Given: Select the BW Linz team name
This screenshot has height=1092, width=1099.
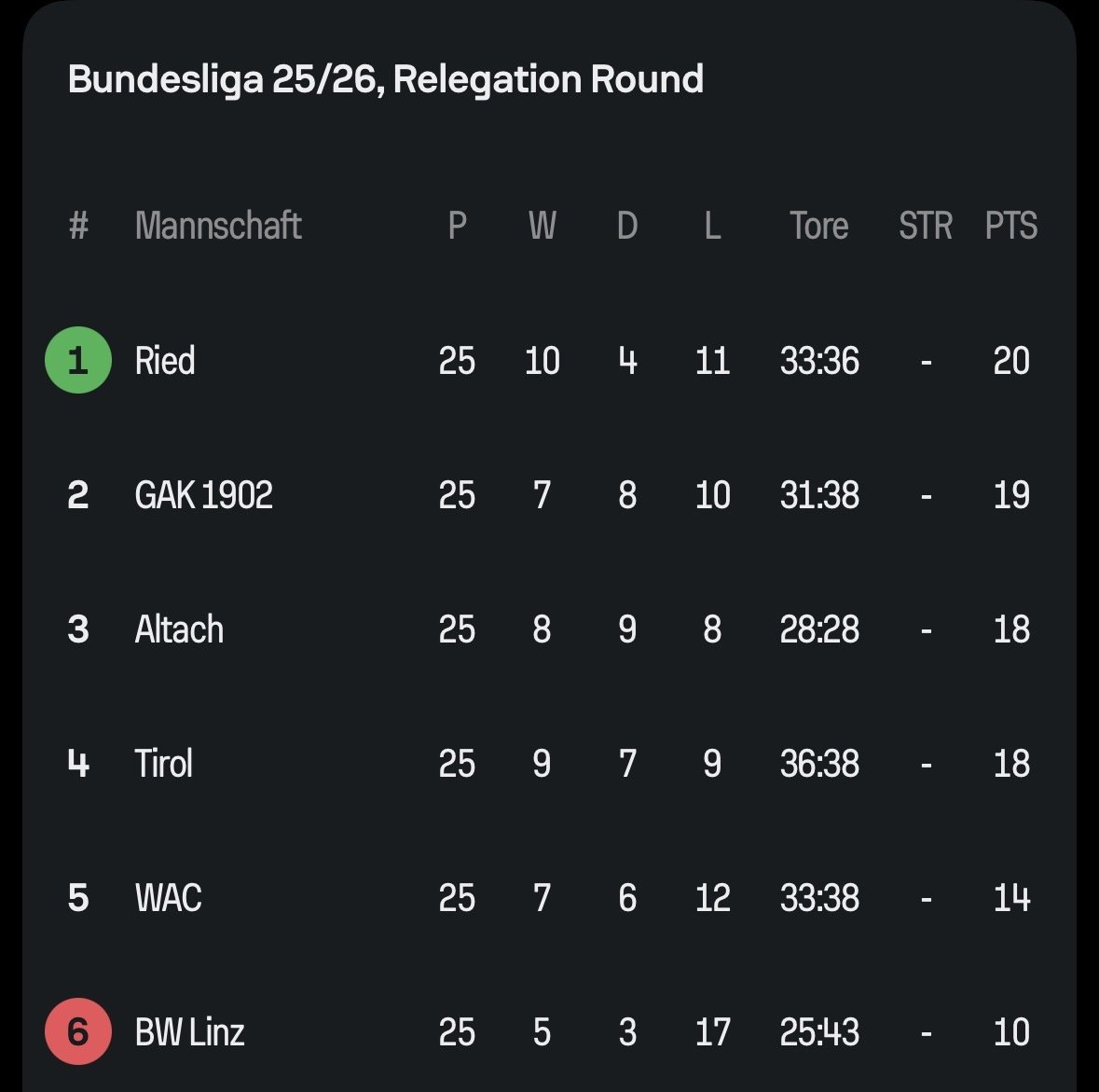Looking at the screenshot, I should tap(189, 1032).
